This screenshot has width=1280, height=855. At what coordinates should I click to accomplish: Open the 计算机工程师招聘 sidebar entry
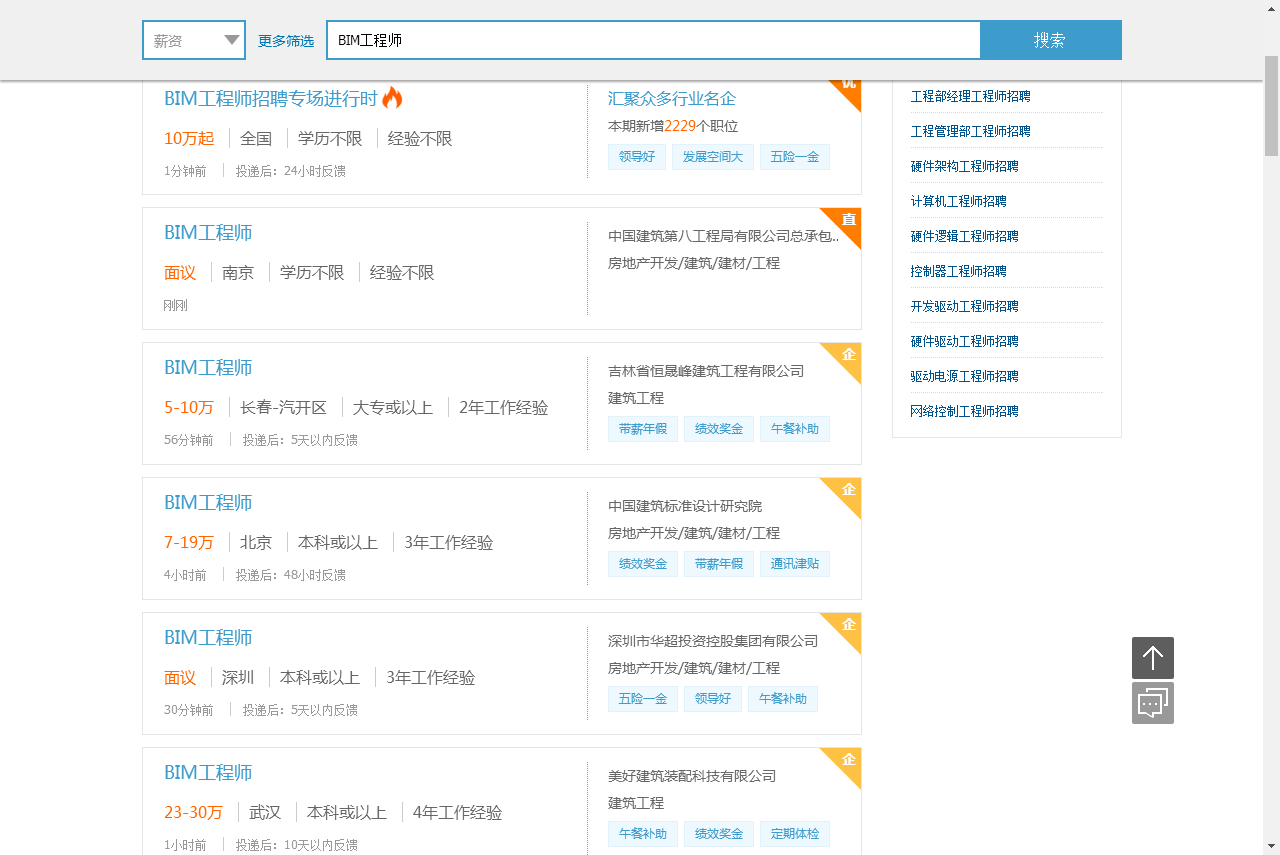point(957,201)
